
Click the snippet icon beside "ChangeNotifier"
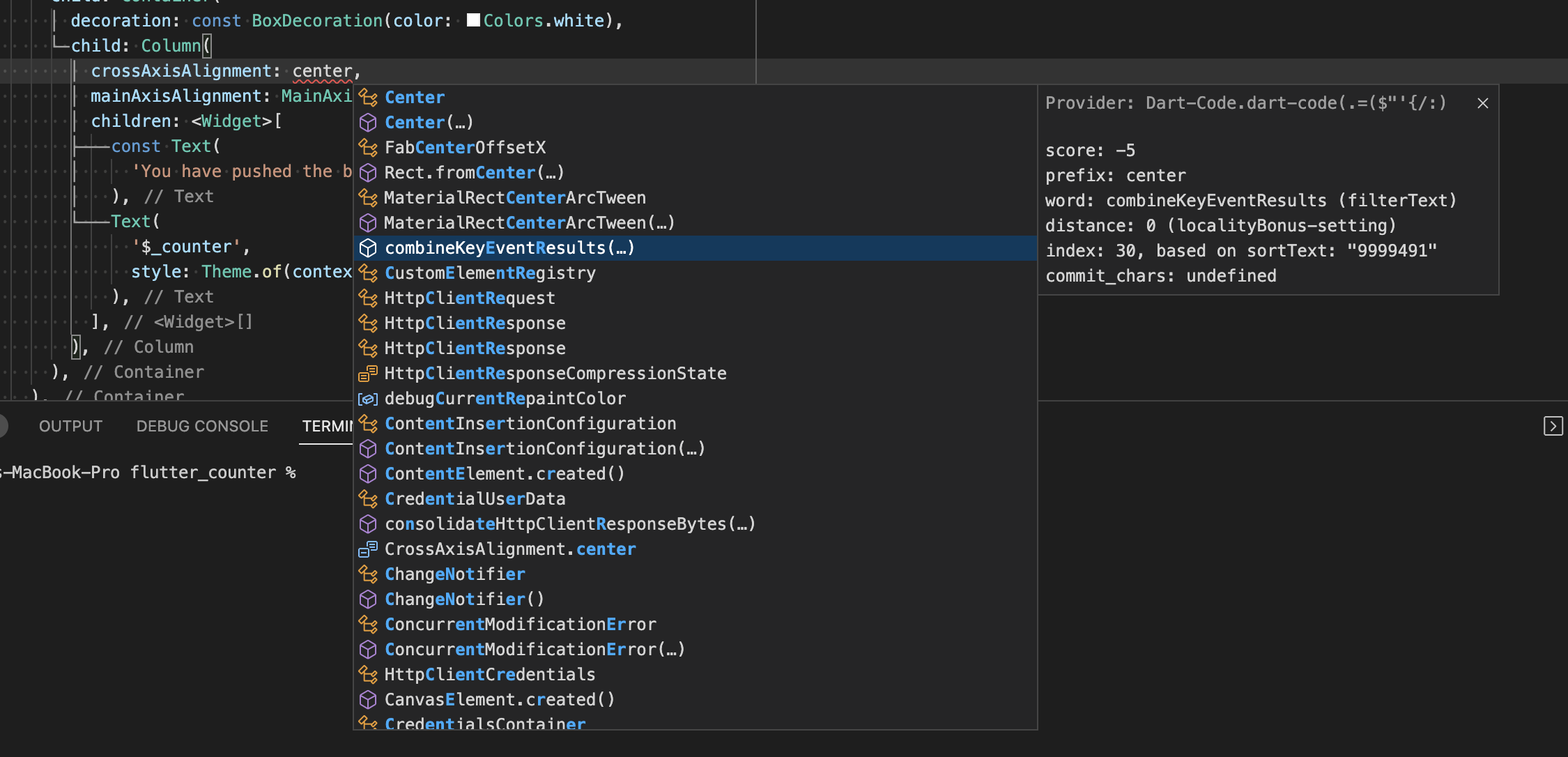point(368,574)
